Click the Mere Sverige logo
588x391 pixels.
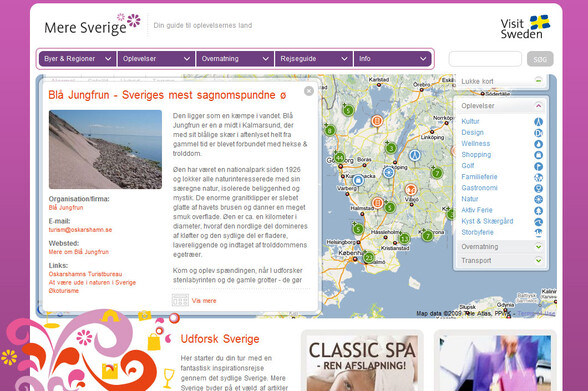92,25
